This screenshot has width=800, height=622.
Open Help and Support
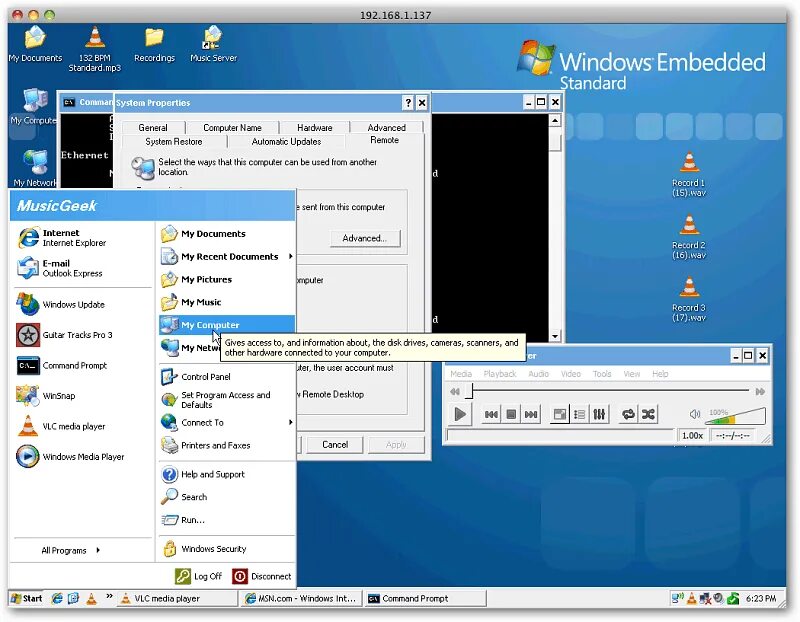pos(227,475)
